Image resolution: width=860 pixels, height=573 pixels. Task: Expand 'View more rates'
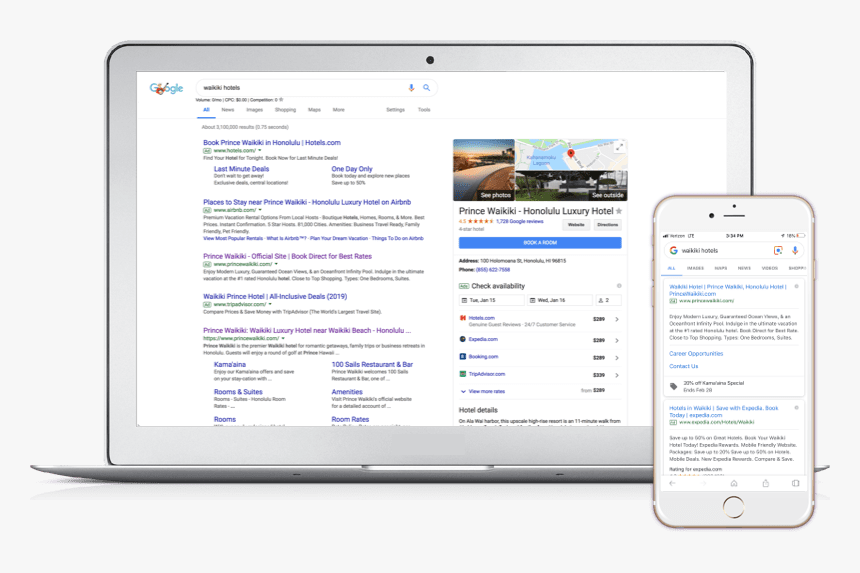point(483,392)
